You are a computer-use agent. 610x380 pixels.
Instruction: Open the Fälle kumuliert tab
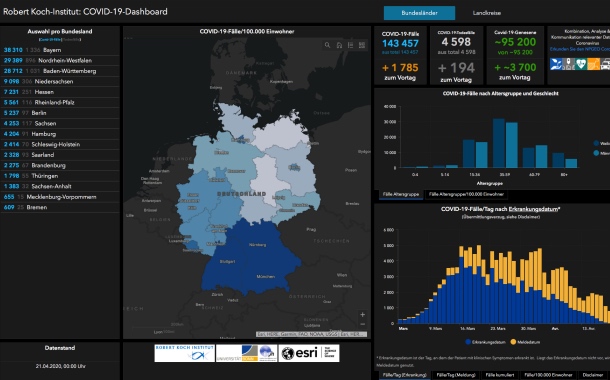coord(500,375)
